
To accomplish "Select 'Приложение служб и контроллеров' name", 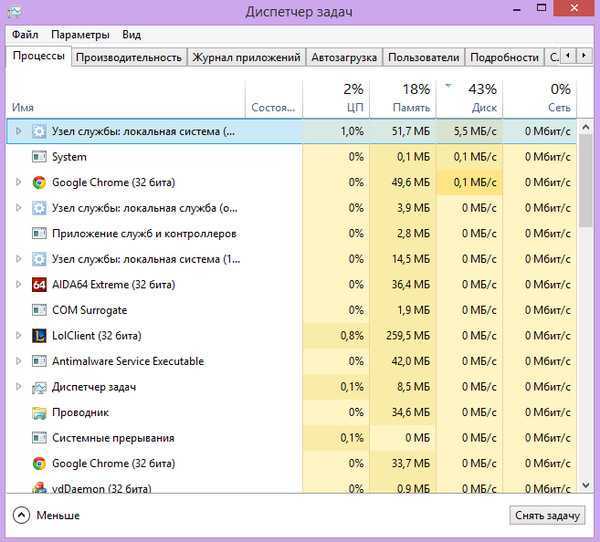I will (144, 233).
